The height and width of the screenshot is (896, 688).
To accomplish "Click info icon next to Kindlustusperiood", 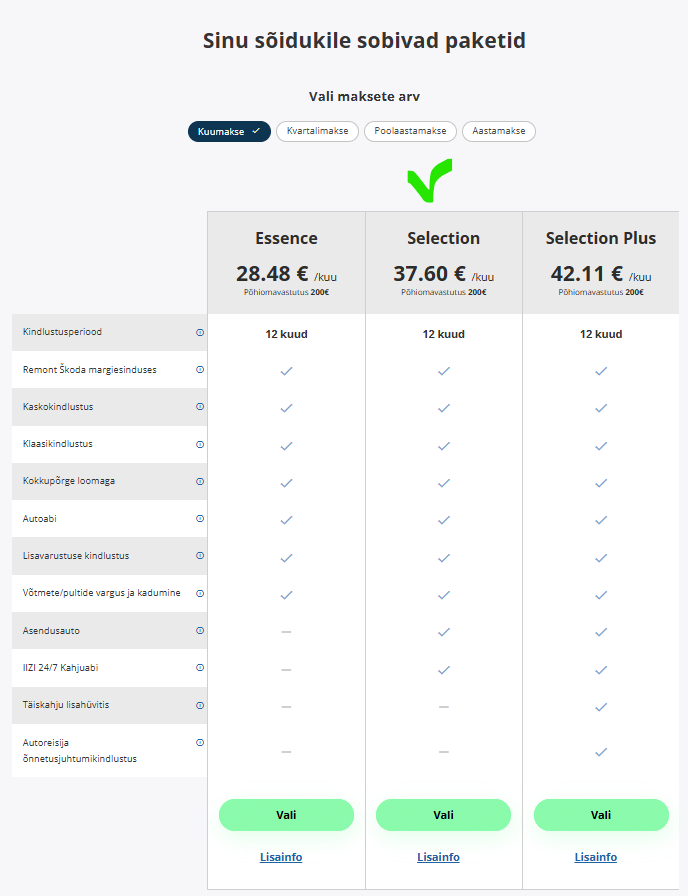I will [x=200, y=332].
